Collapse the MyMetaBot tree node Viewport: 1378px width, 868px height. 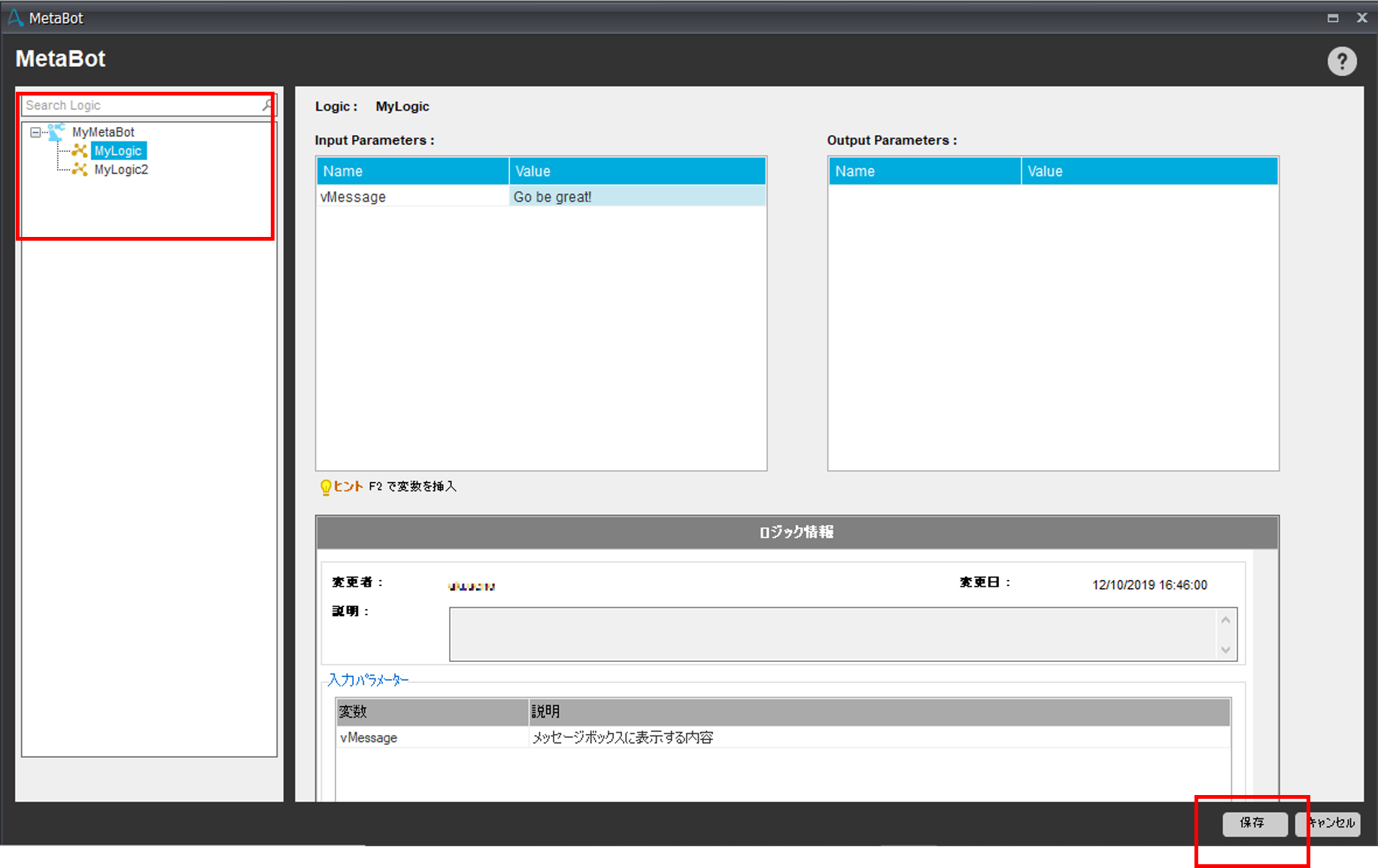pos(35,132)
